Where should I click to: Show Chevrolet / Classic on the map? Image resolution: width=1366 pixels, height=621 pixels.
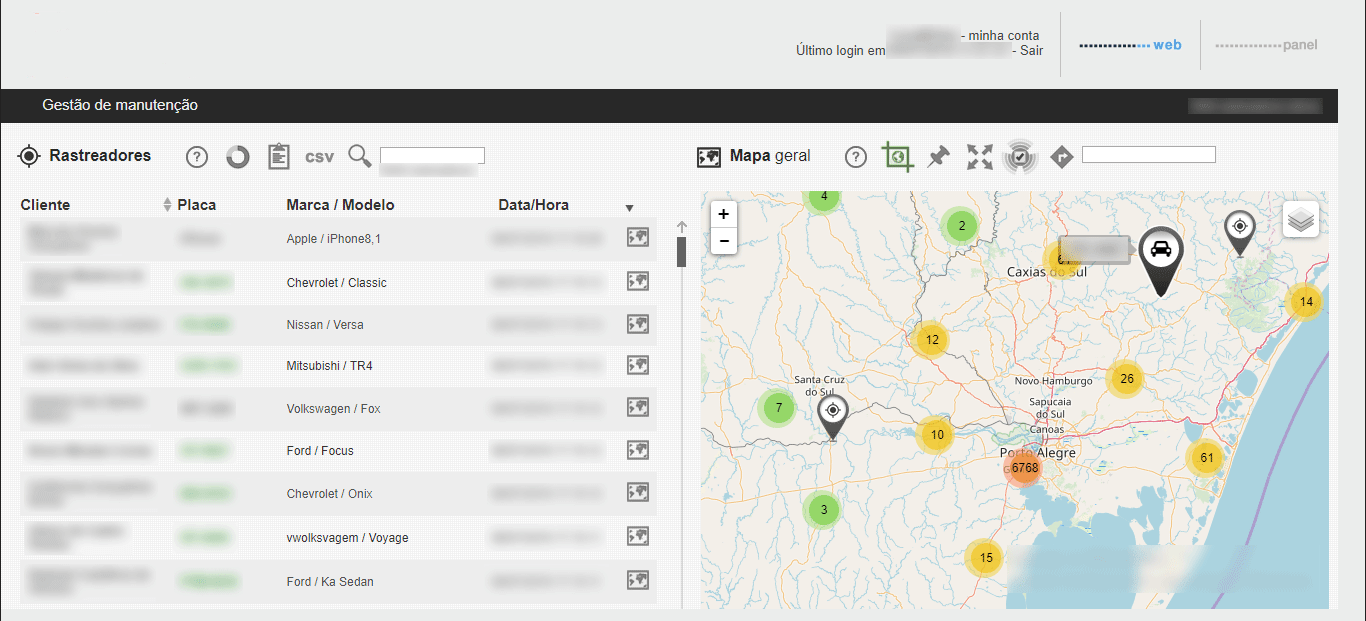[638, 282]
